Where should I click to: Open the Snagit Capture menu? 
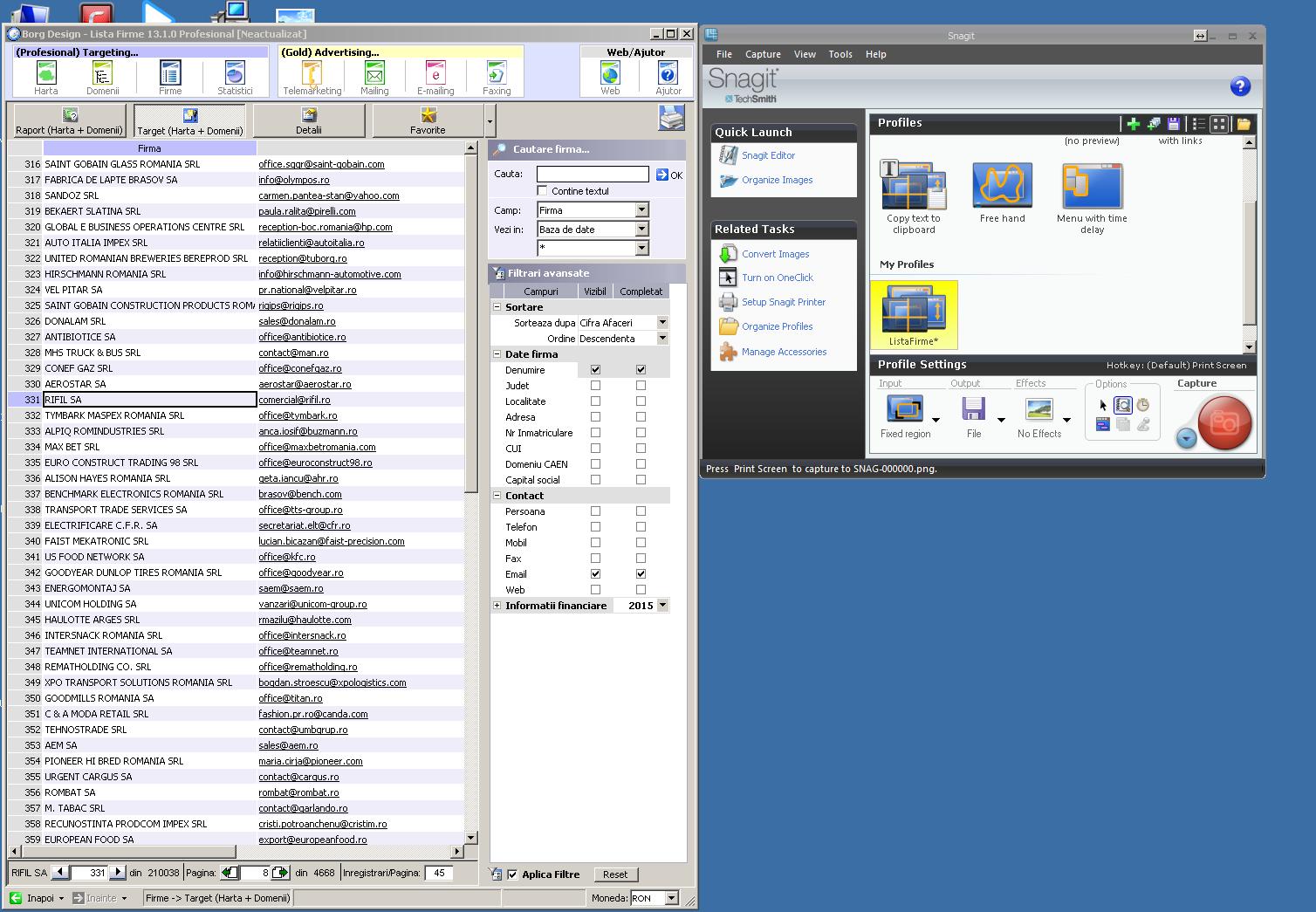(763, 54)
